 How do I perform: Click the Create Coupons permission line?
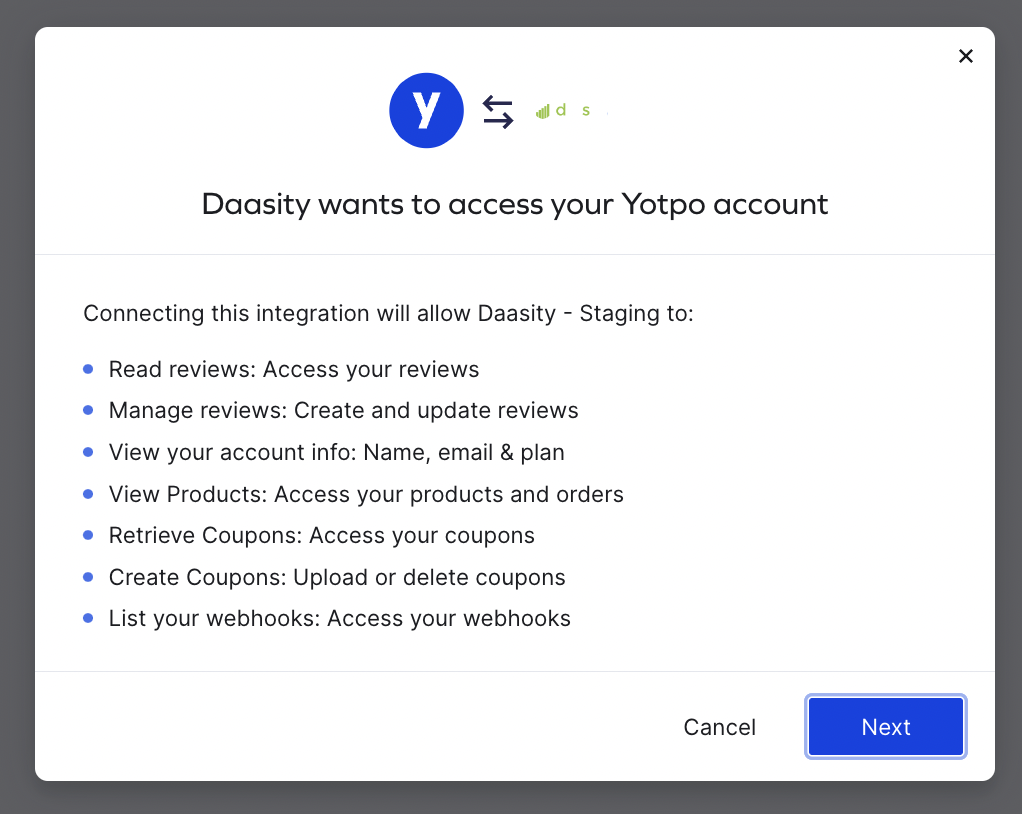click(x=337, y=578)
